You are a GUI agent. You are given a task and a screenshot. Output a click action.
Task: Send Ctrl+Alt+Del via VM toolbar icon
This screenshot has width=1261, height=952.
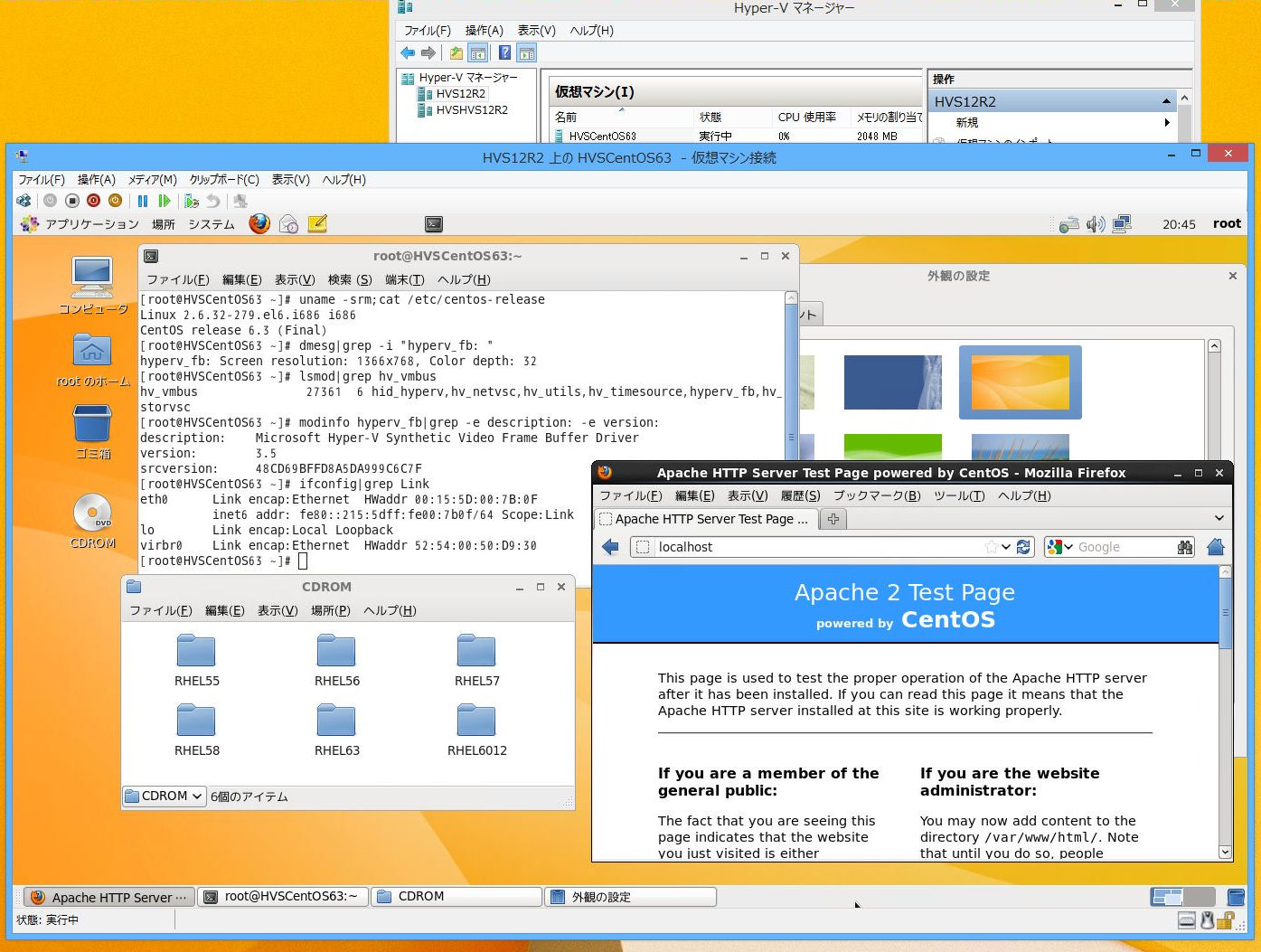(24, 201)
